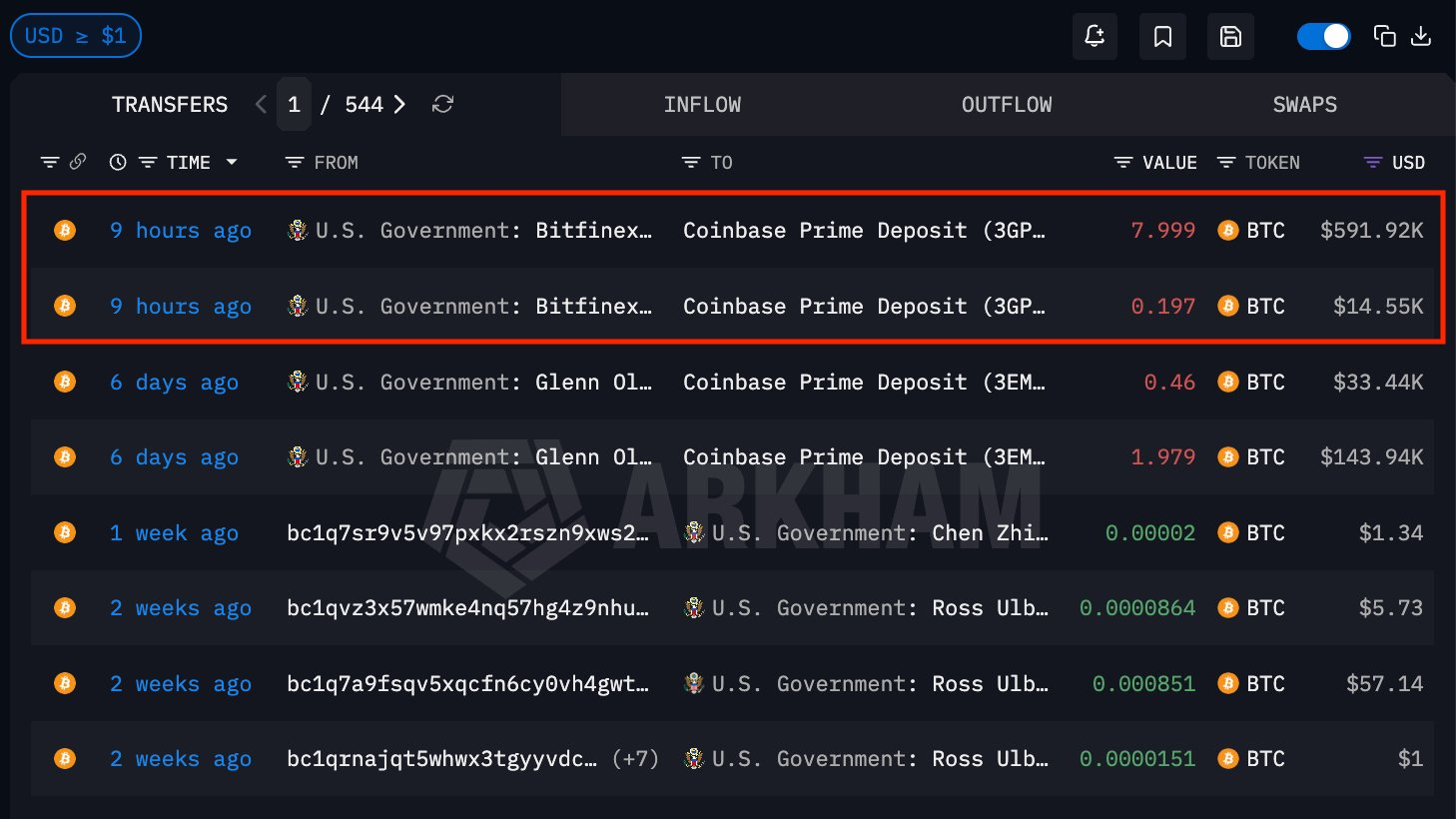Click Bitcoin chain icon in $57.14 row
The height and width of the screenshot is (819, 1456).
[65, 683]
